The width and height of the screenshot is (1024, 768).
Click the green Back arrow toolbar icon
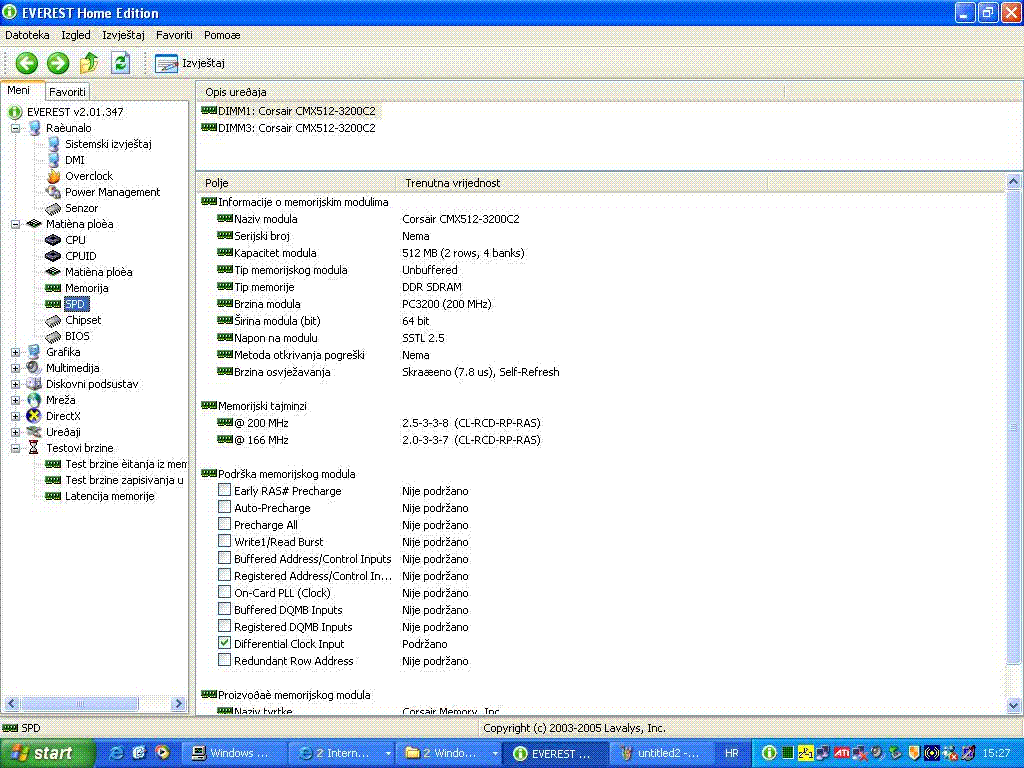pos(27,63)
